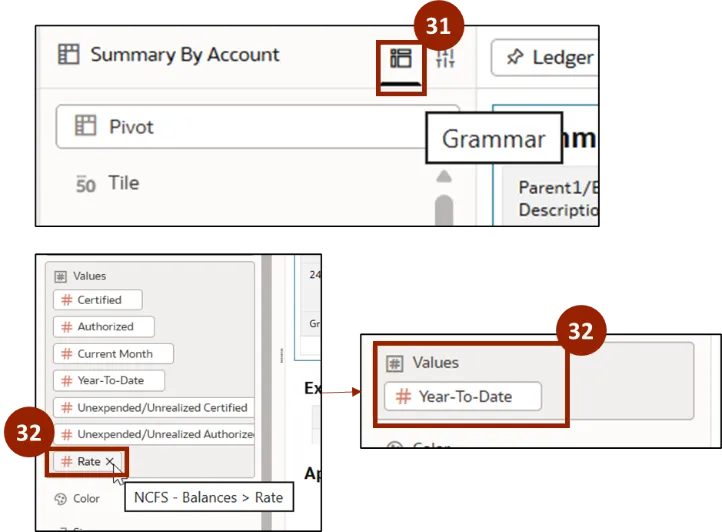Click the Rate measure chip
Screen dimensions: 722x532
pos(87,462)
